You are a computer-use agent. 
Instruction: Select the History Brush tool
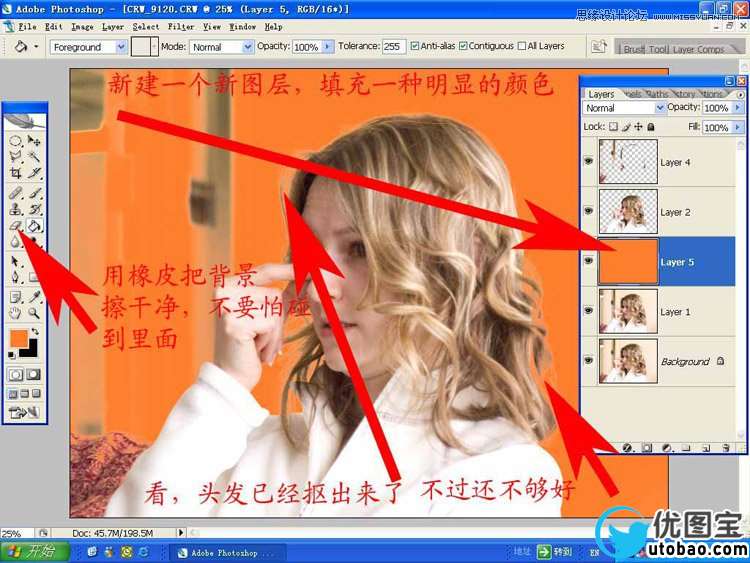pyautogui.click(x=34, y=209)
